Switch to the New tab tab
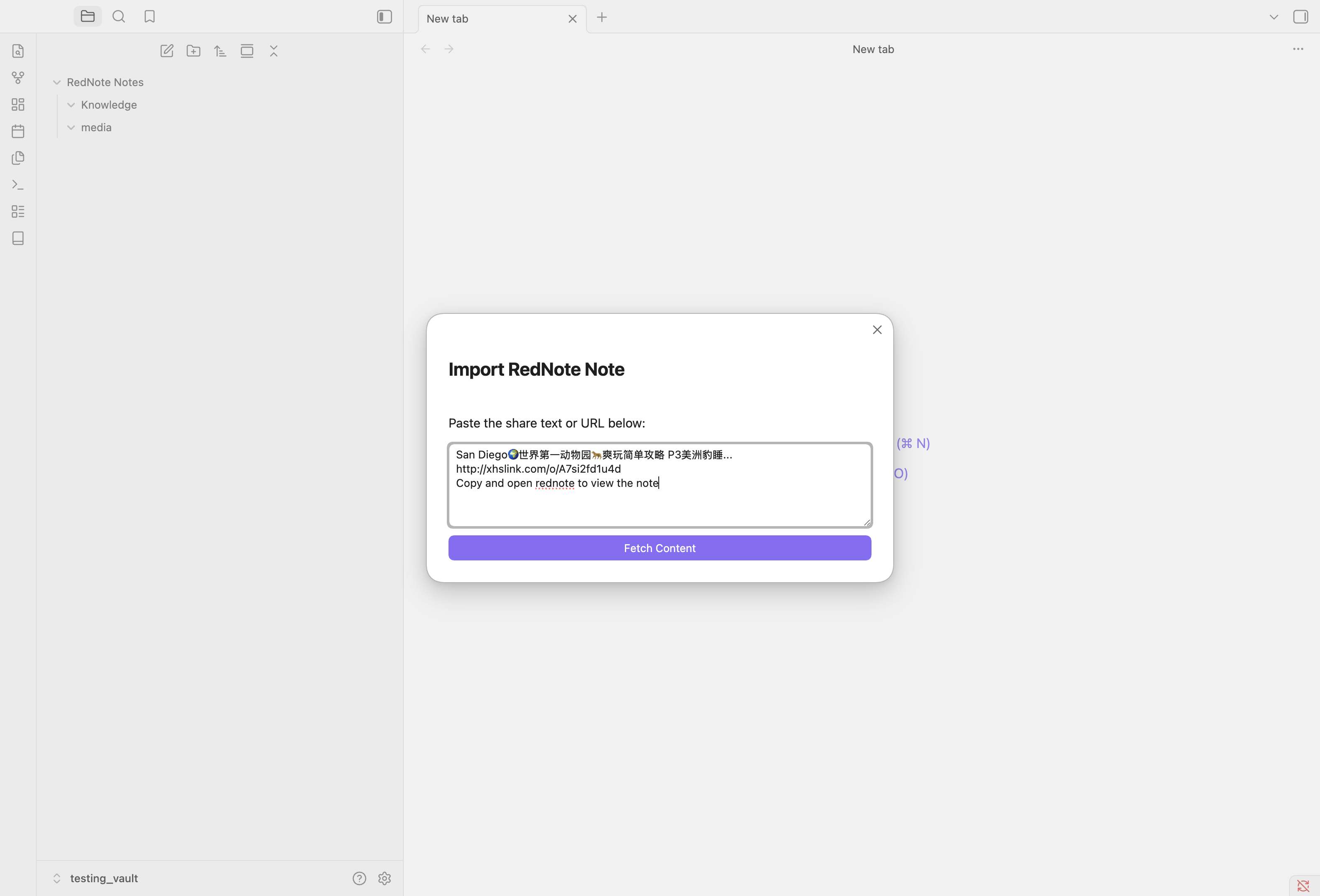Image resolution: width=1320 pixels, height=896 pixels. (447, 19)
